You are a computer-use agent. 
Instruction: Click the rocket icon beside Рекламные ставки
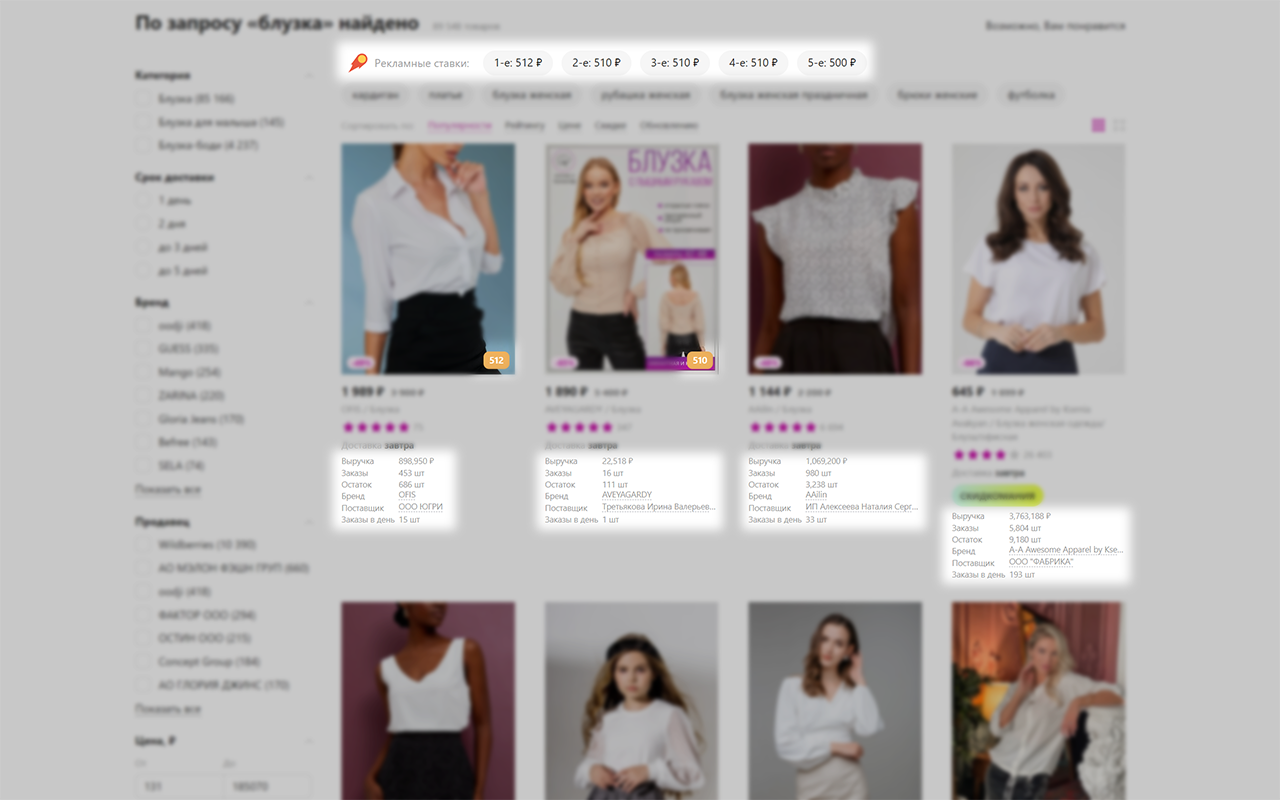[357, 63]
